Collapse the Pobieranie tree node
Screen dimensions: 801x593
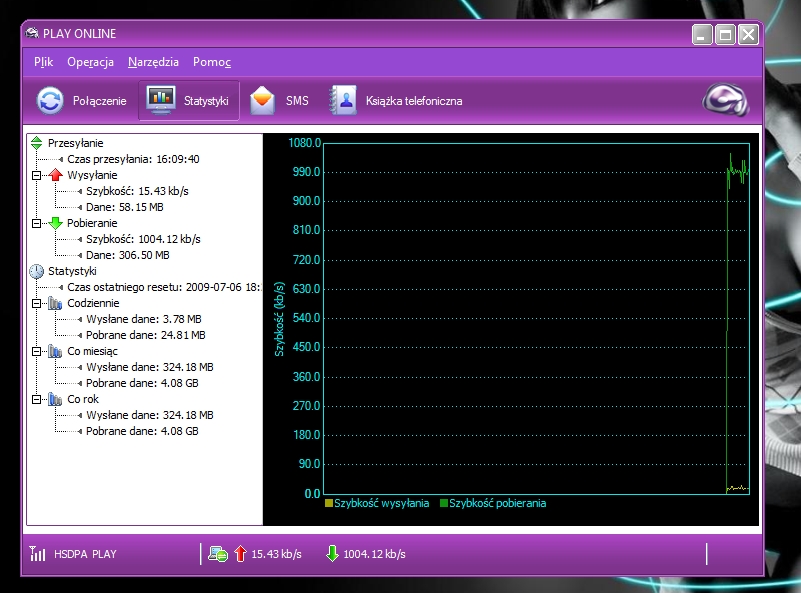(x=37, y=223)
